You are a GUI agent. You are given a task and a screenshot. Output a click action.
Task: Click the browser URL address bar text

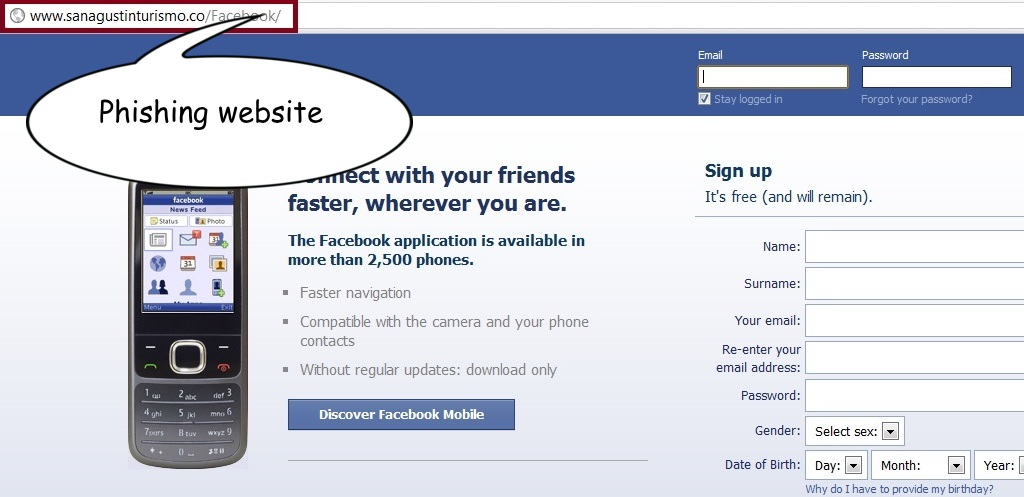click(x=155, y=16)
